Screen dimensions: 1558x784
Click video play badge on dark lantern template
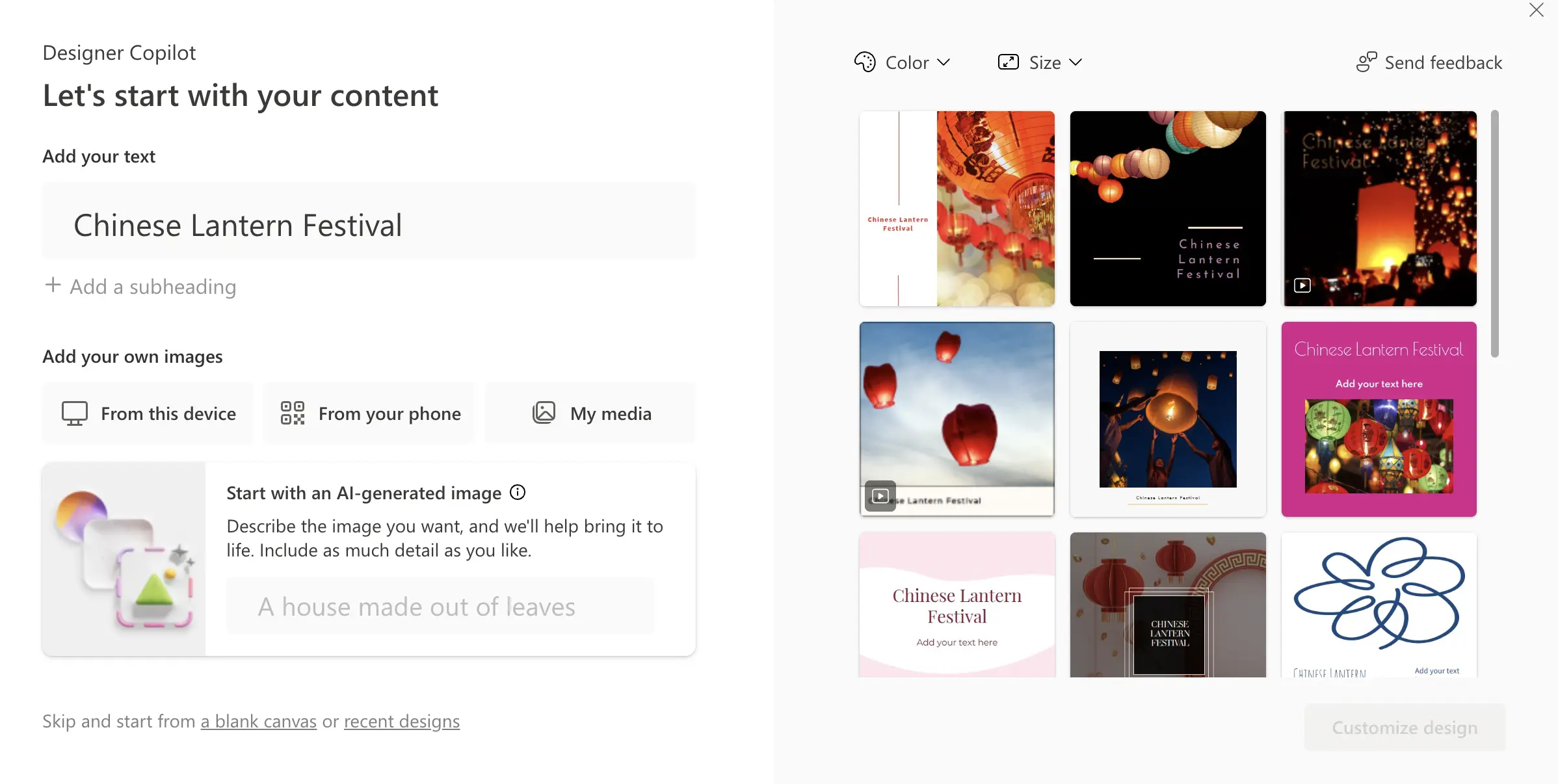coord(1302,285)
